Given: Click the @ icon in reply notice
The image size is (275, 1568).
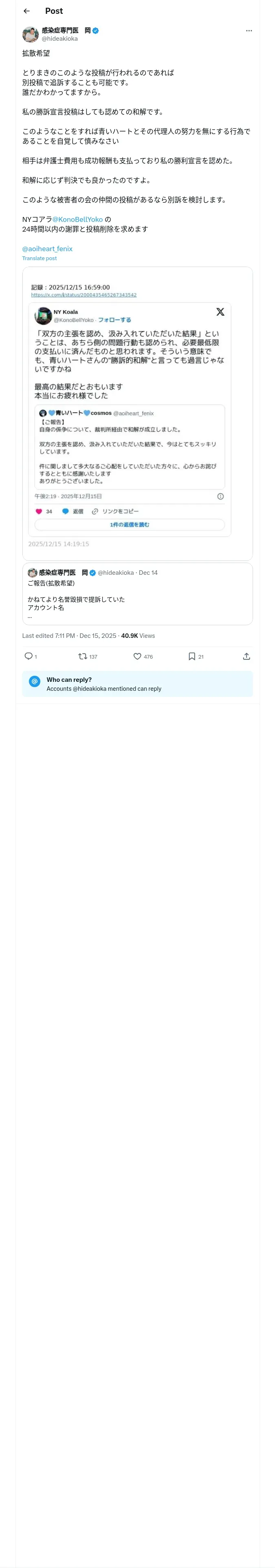Looking at the screenshot, I should click(35, 682).
